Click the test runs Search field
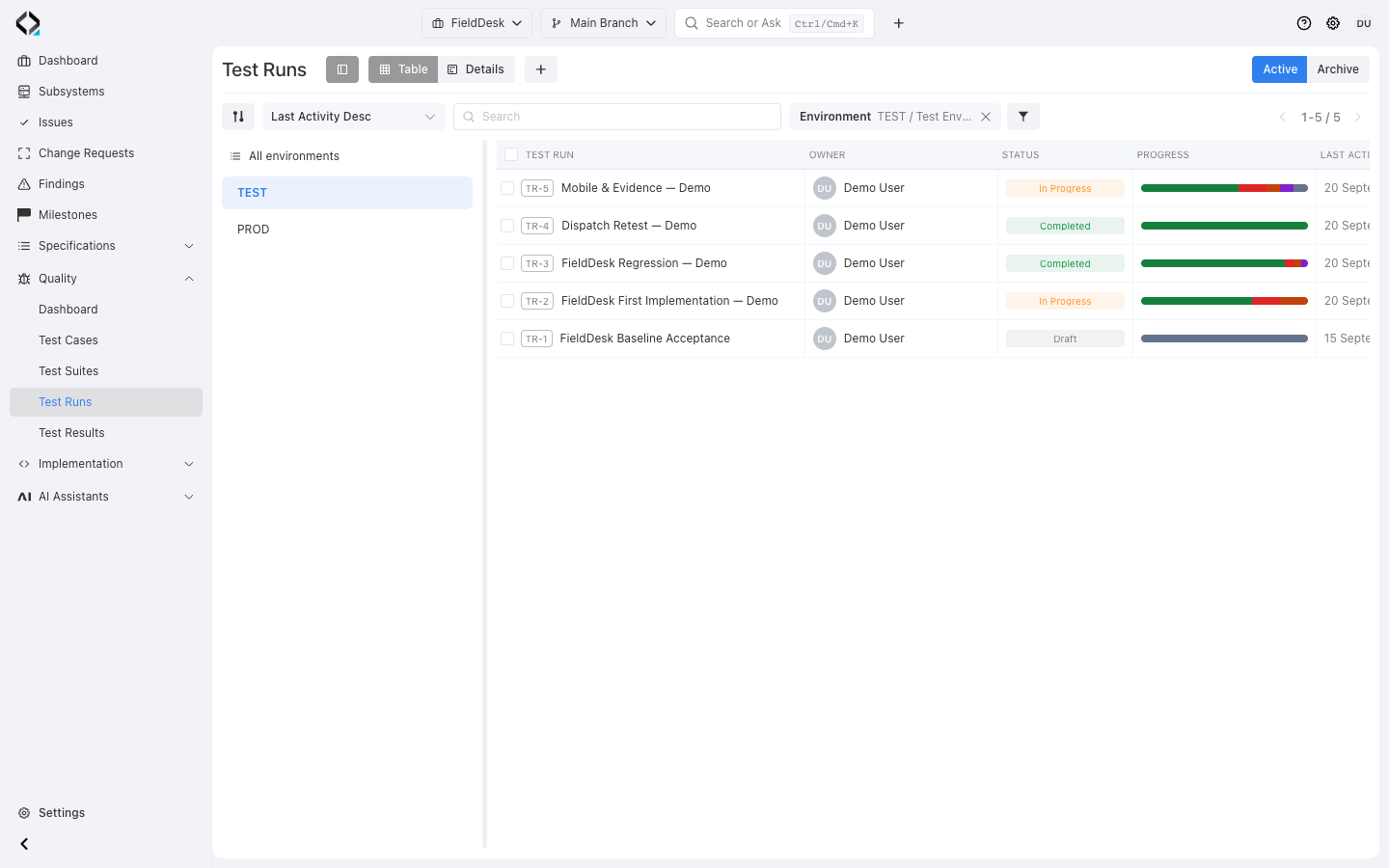This screenshot has height=868, width=1389. [x=617, y=117]
